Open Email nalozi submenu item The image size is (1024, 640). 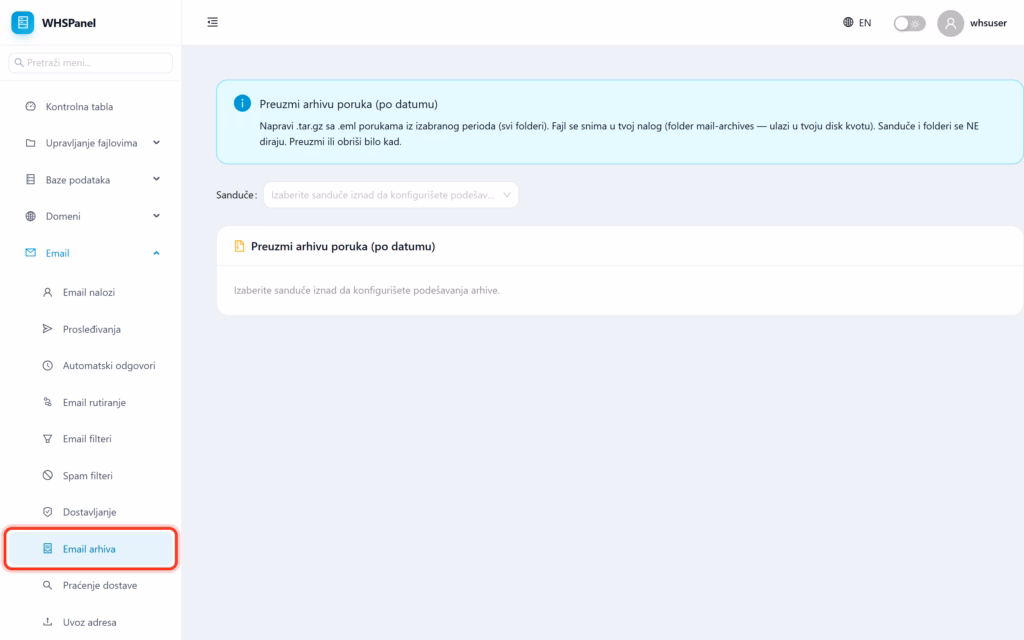pyautogui.click(x=91, y=293)
